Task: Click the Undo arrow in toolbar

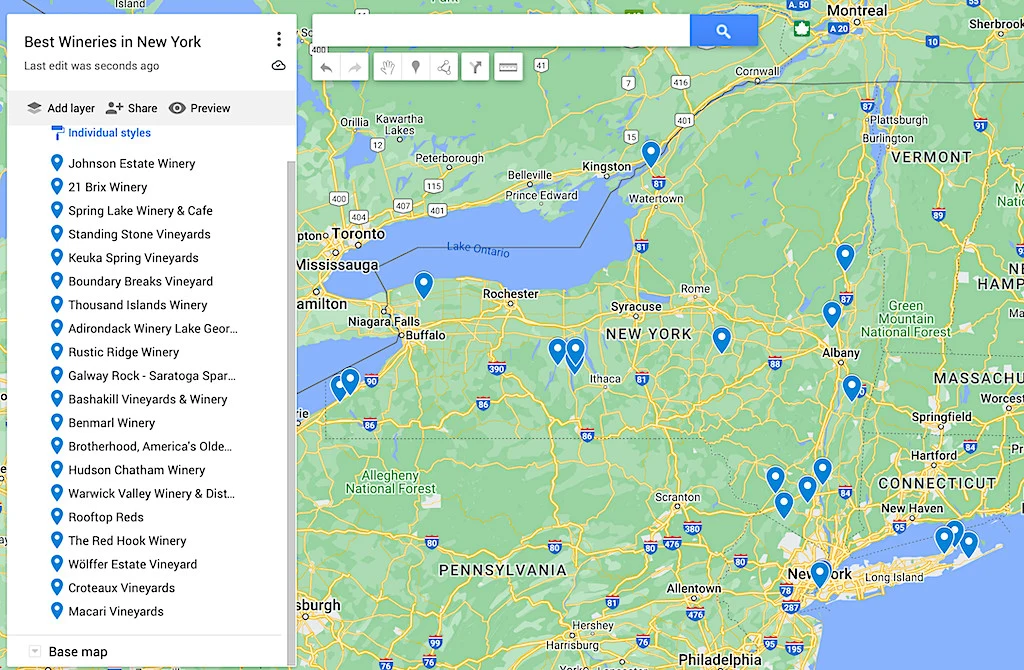Action: [327, 67]
